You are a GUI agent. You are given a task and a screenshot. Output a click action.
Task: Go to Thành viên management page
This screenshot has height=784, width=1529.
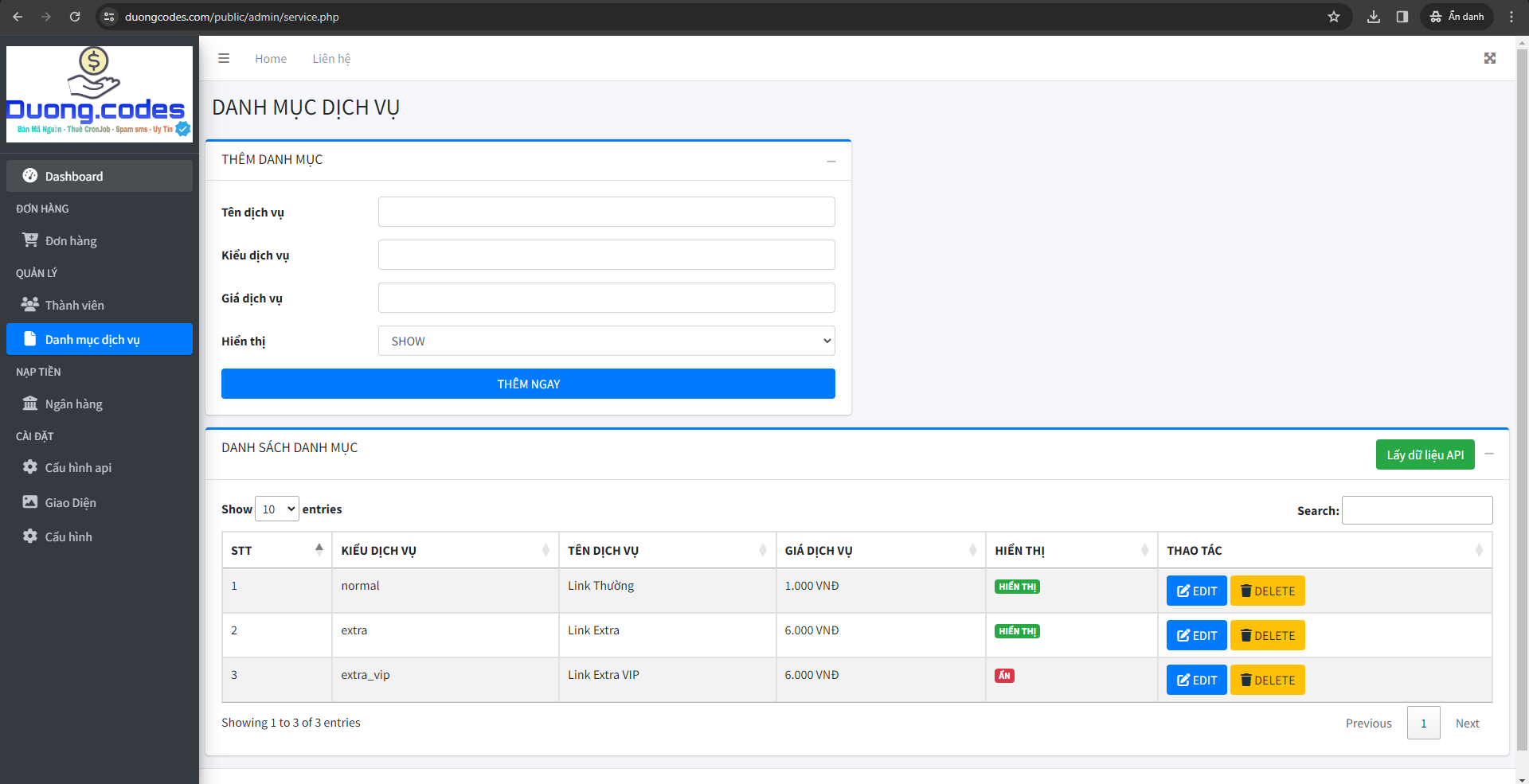[74, 305]
